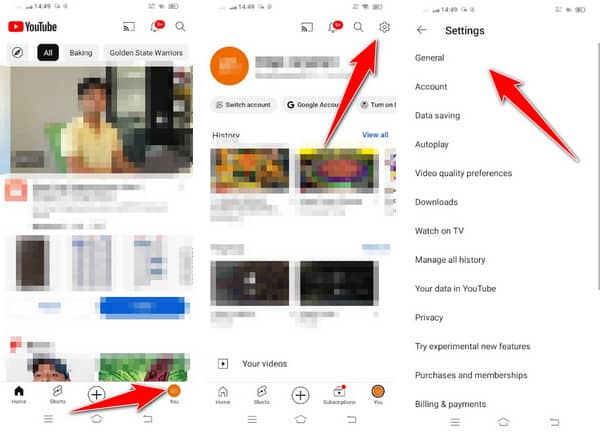Select the Baking filter chip
The width and height of the screenshot is (600, 432).
click(81, 53)
